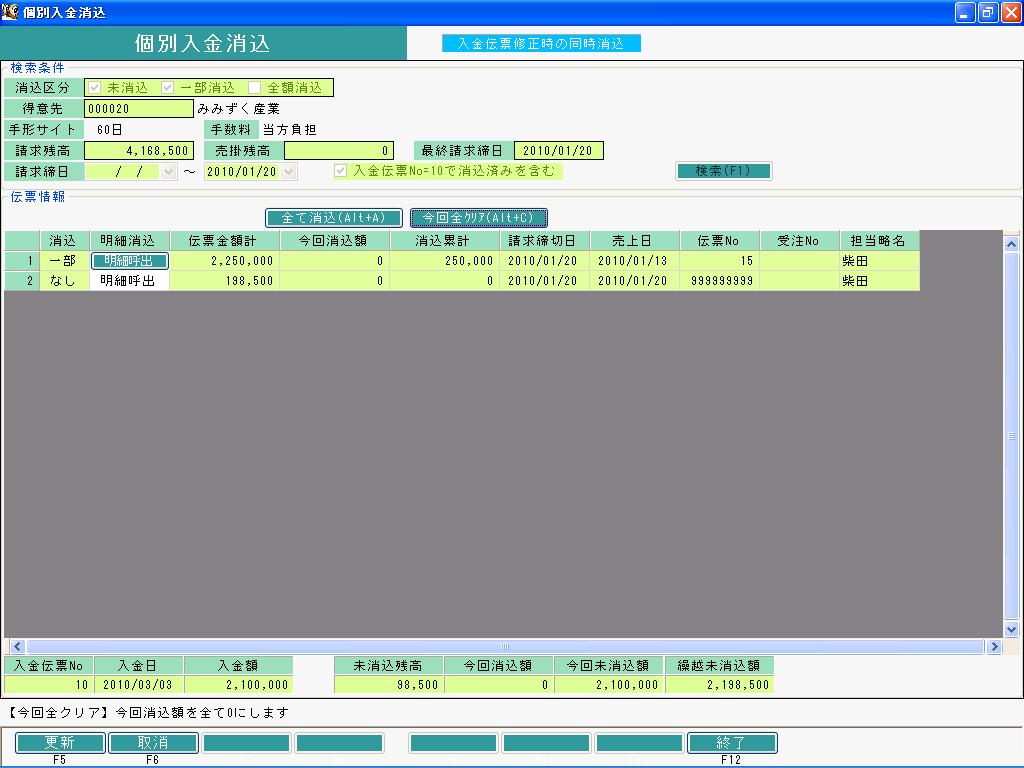Viewport: 1024px width, 768px height.
Task: Toggle 入金伝票No=10で消込済みを含む checkbox
Action: [340, 171]
